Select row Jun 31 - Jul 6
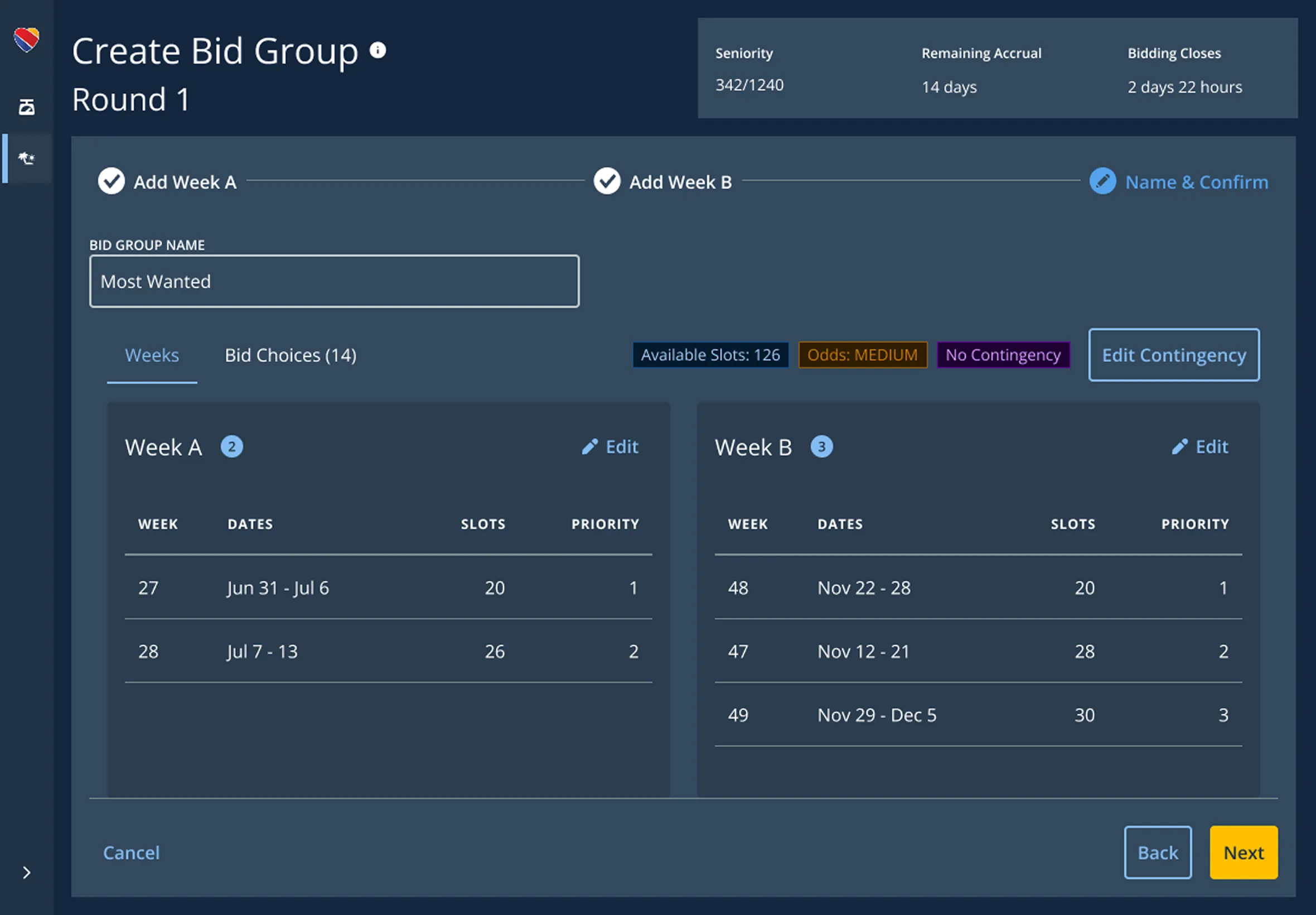1316x915 pixels. [389, 587]
